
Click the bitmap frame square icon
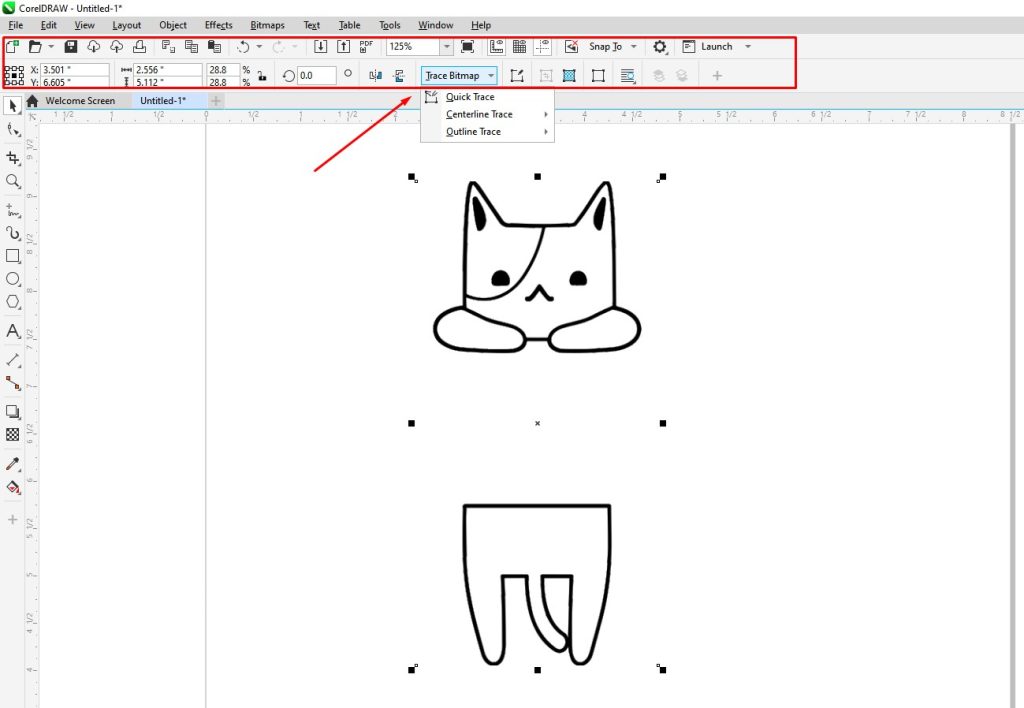598,76
